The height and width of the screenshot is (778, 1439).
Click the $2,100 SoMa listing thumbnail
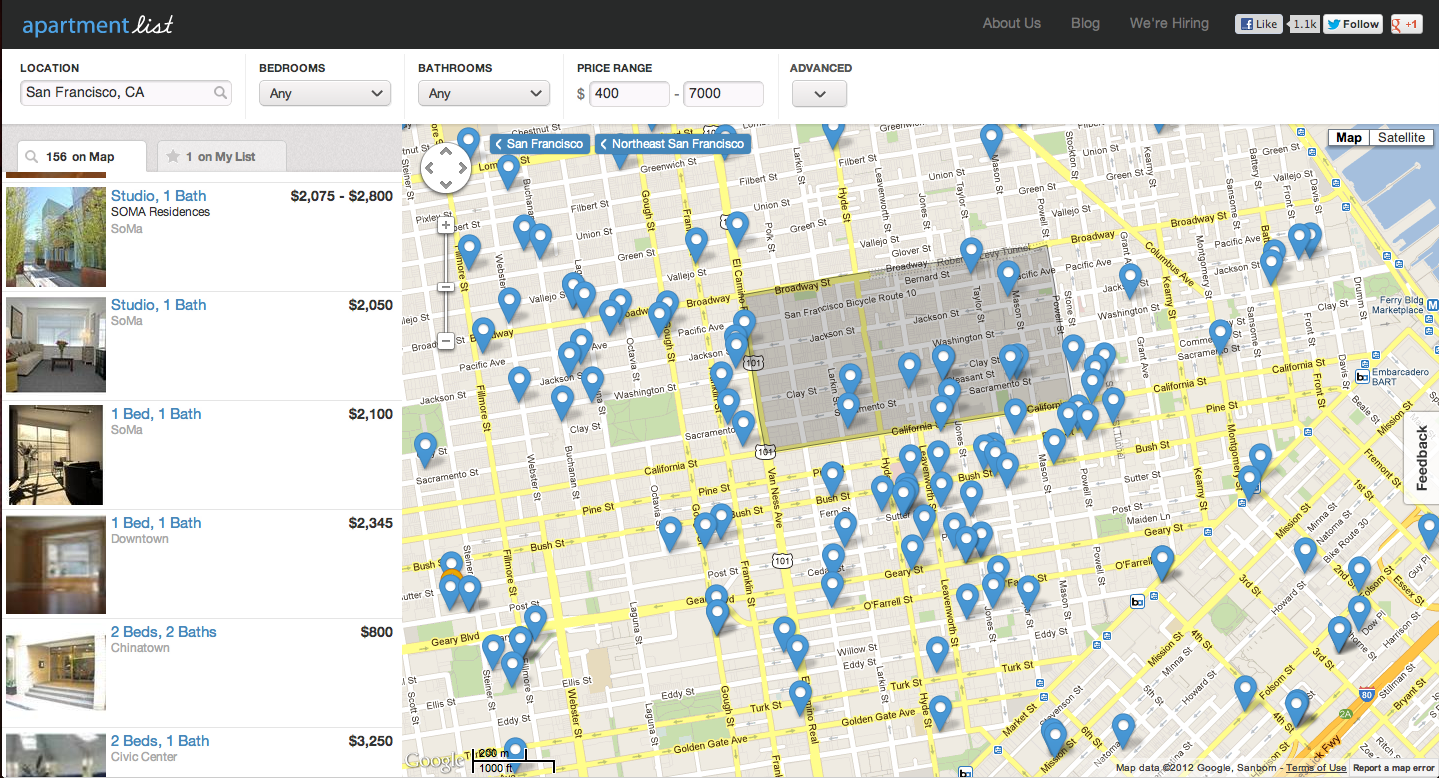click(x=56, y=455)
